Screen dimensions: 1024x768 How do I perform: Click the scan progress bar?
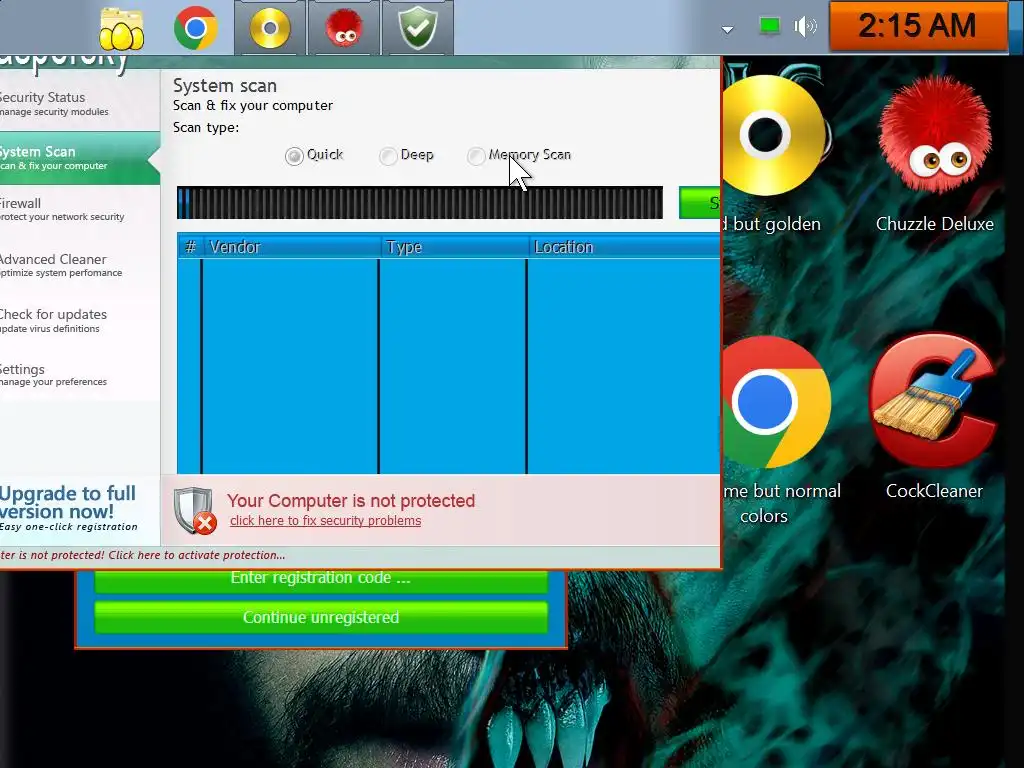click(419, 202)
